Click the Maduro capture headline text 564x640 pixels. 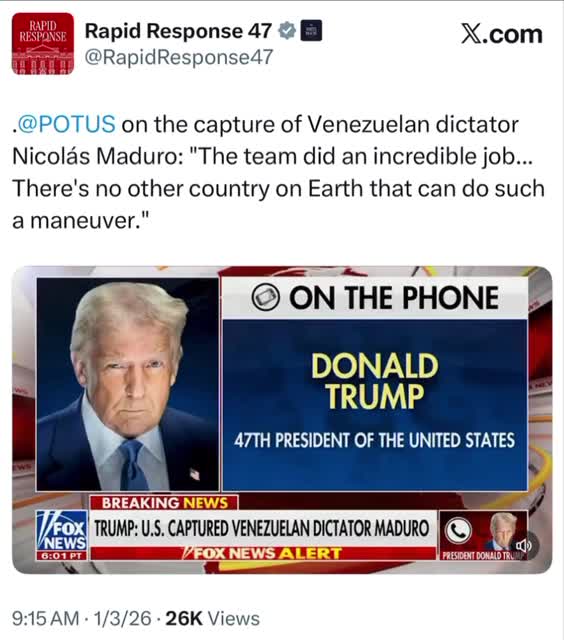pos(262,528)
